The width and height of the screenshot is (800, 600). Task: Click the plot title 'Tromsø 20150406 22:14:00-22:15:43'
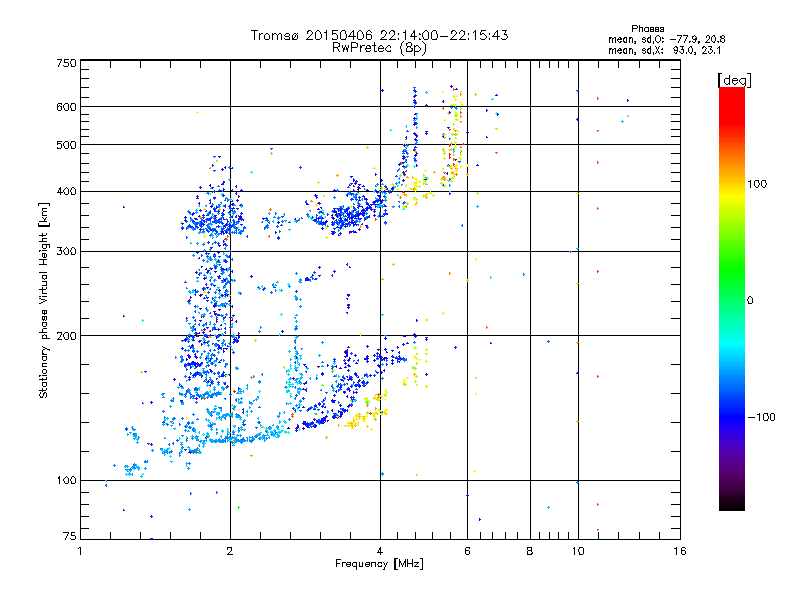click(x=379, y=35)
